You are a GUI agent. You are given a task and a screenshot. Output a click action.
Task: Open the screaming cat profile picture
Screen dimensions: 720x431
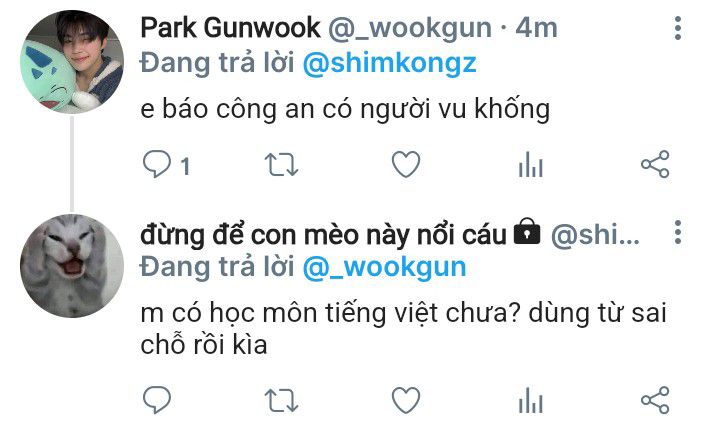72,266
